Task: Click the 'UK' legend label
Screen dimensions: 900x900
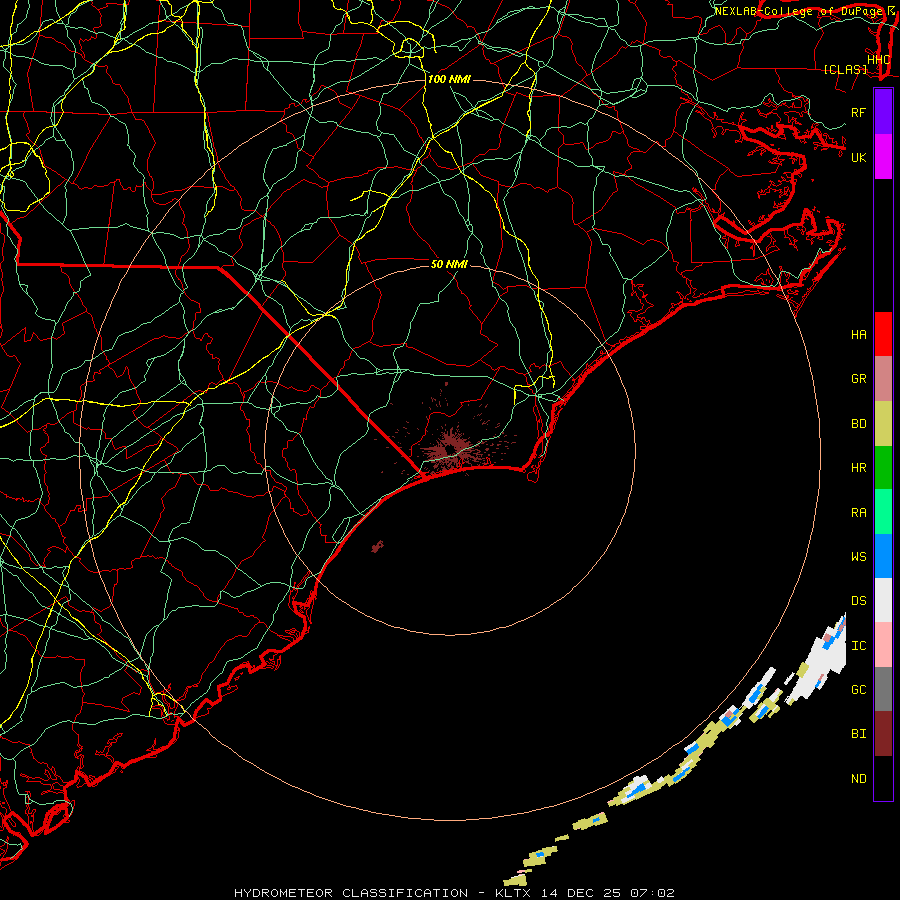Action: pos(858,157)
